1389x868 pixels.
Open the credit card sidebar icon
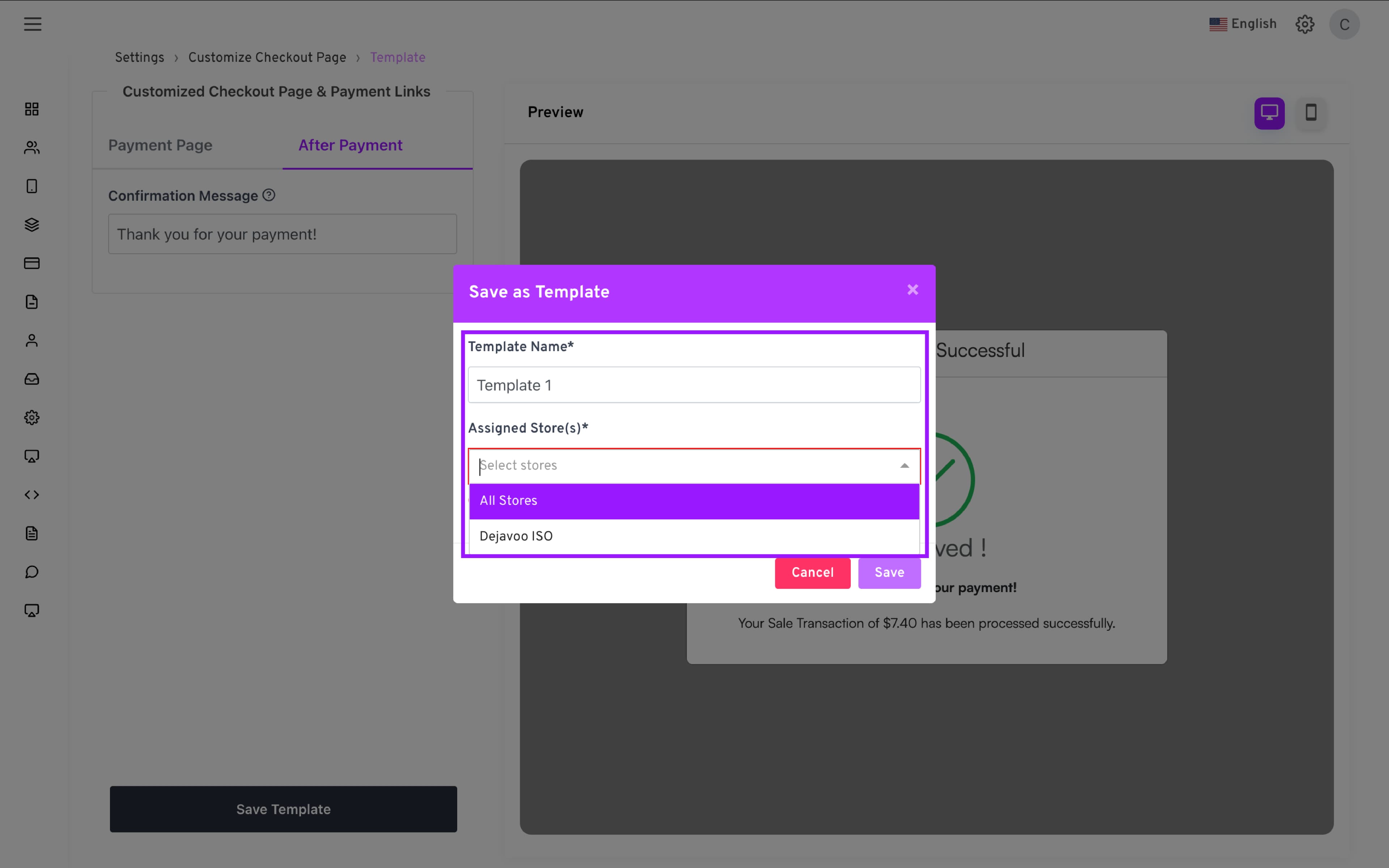31,263
